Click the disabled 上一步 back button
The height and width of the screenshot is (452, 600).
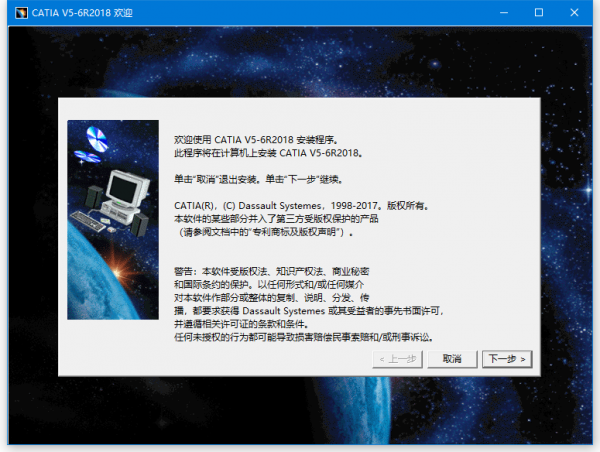pyautogui.click(x=397, y=359)
